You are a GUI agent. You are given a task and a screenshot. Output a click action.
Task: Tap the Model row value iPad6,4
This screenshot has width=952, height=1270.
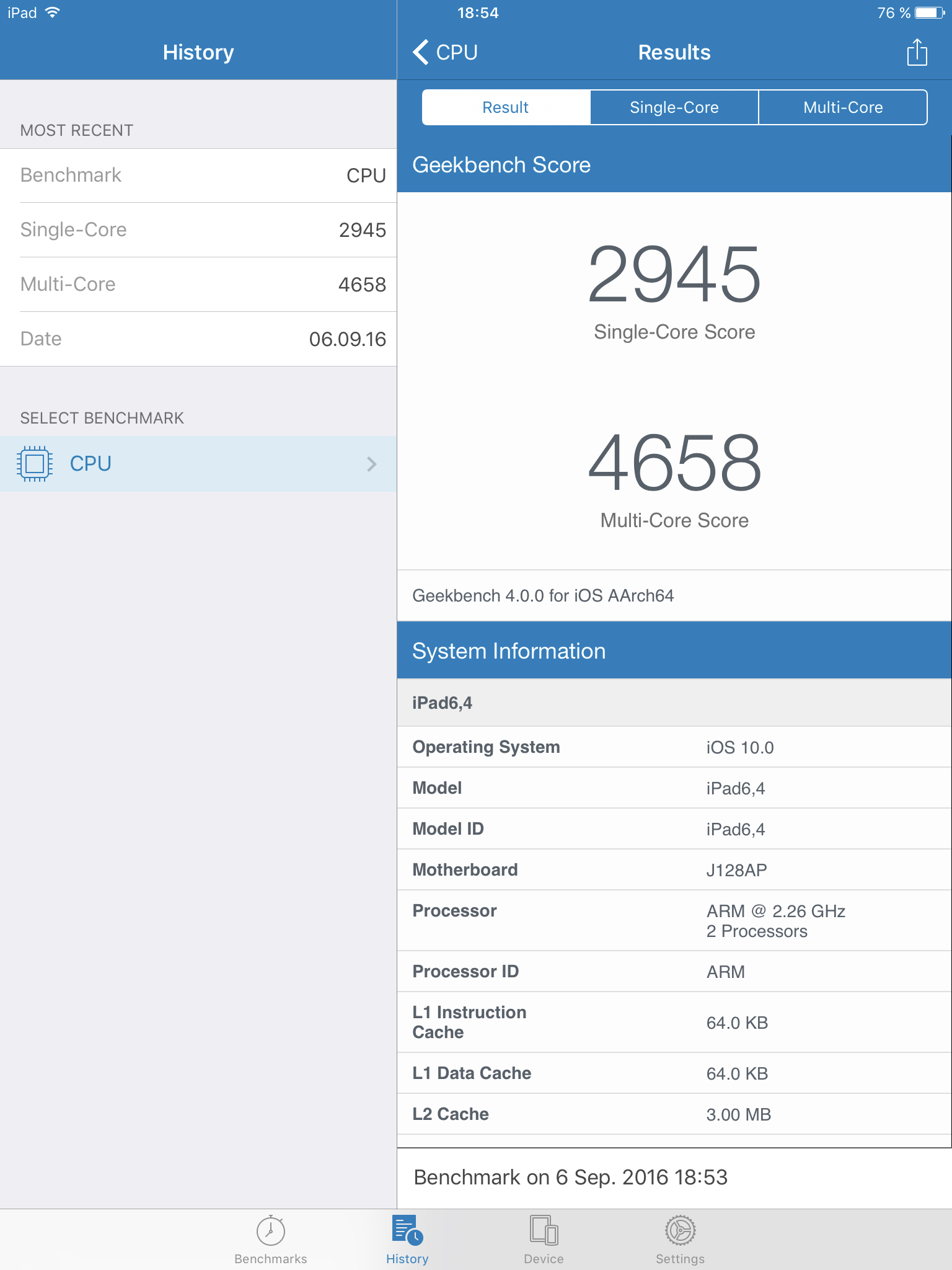(736, 788)
